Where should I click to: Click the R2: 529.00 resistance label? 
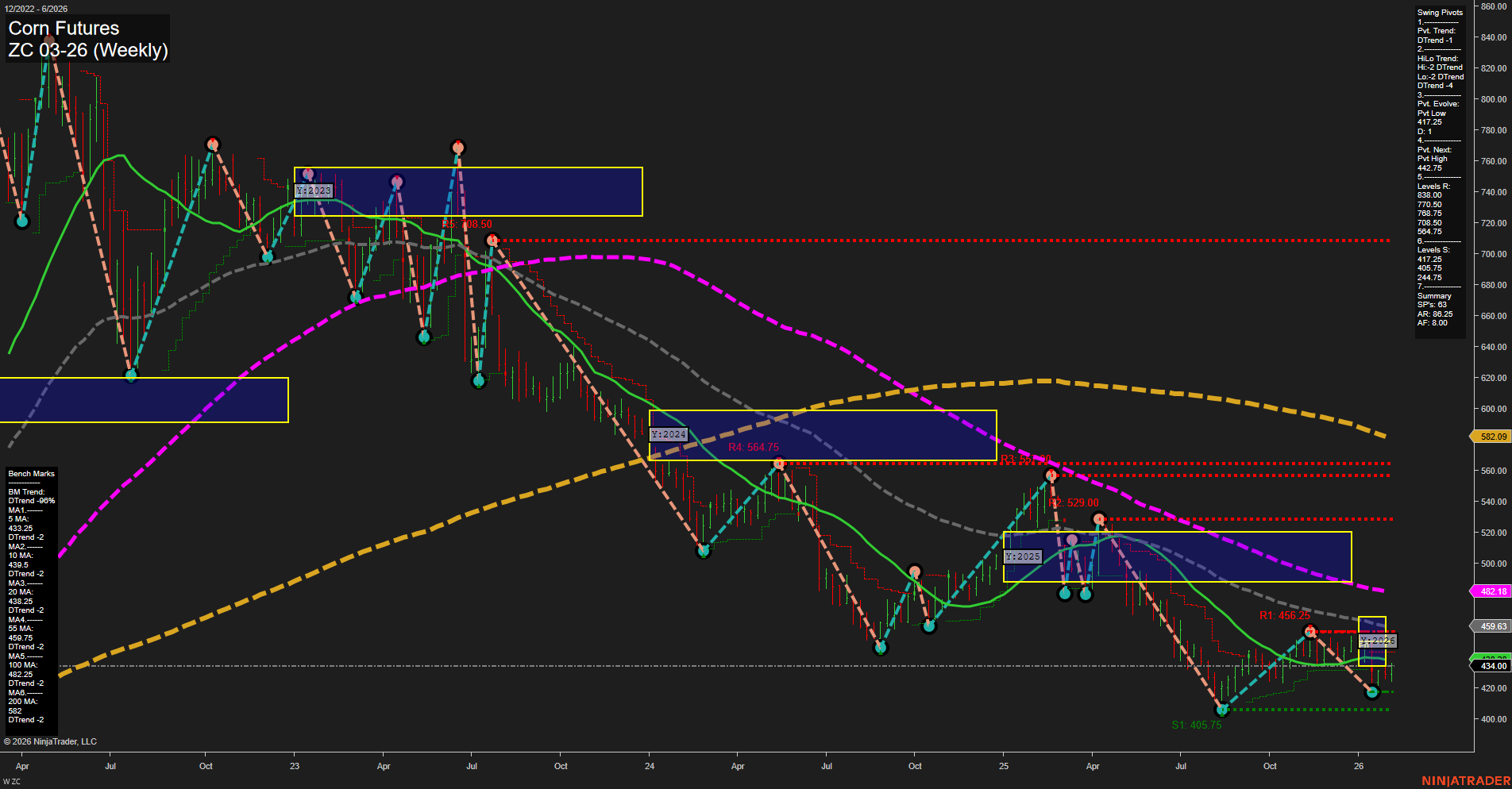click(1074, 502)
